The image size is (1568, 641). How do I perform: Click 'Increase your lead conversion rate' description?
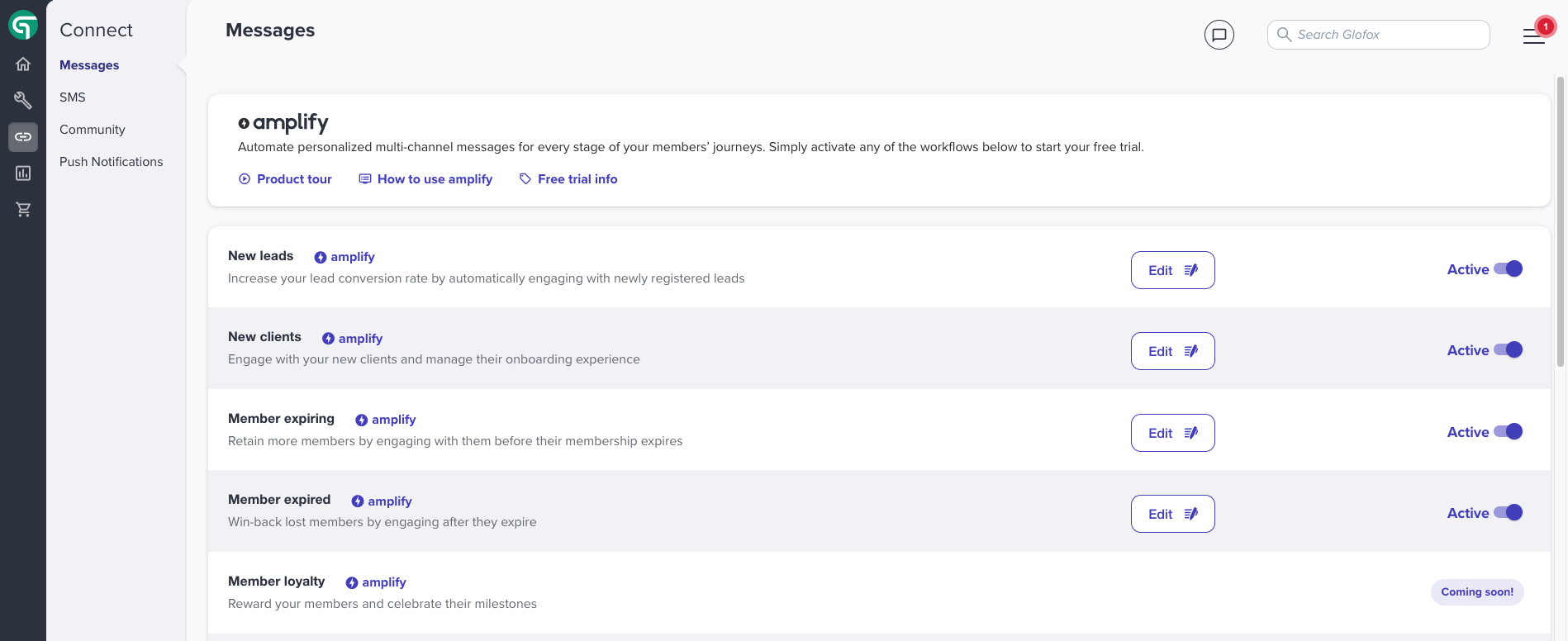point(487,278)
